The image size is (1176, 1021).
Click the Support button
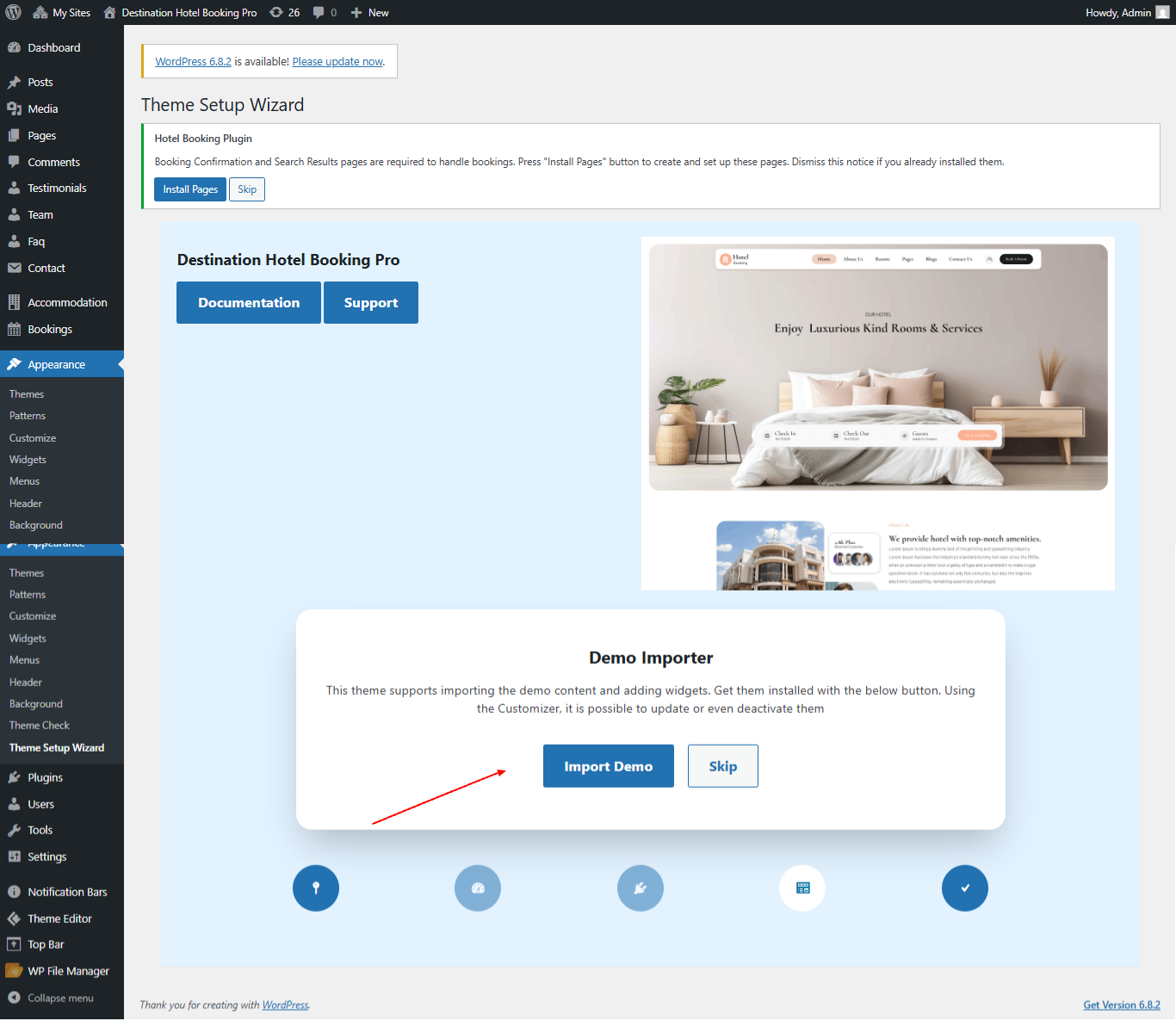tap(371, 302)
